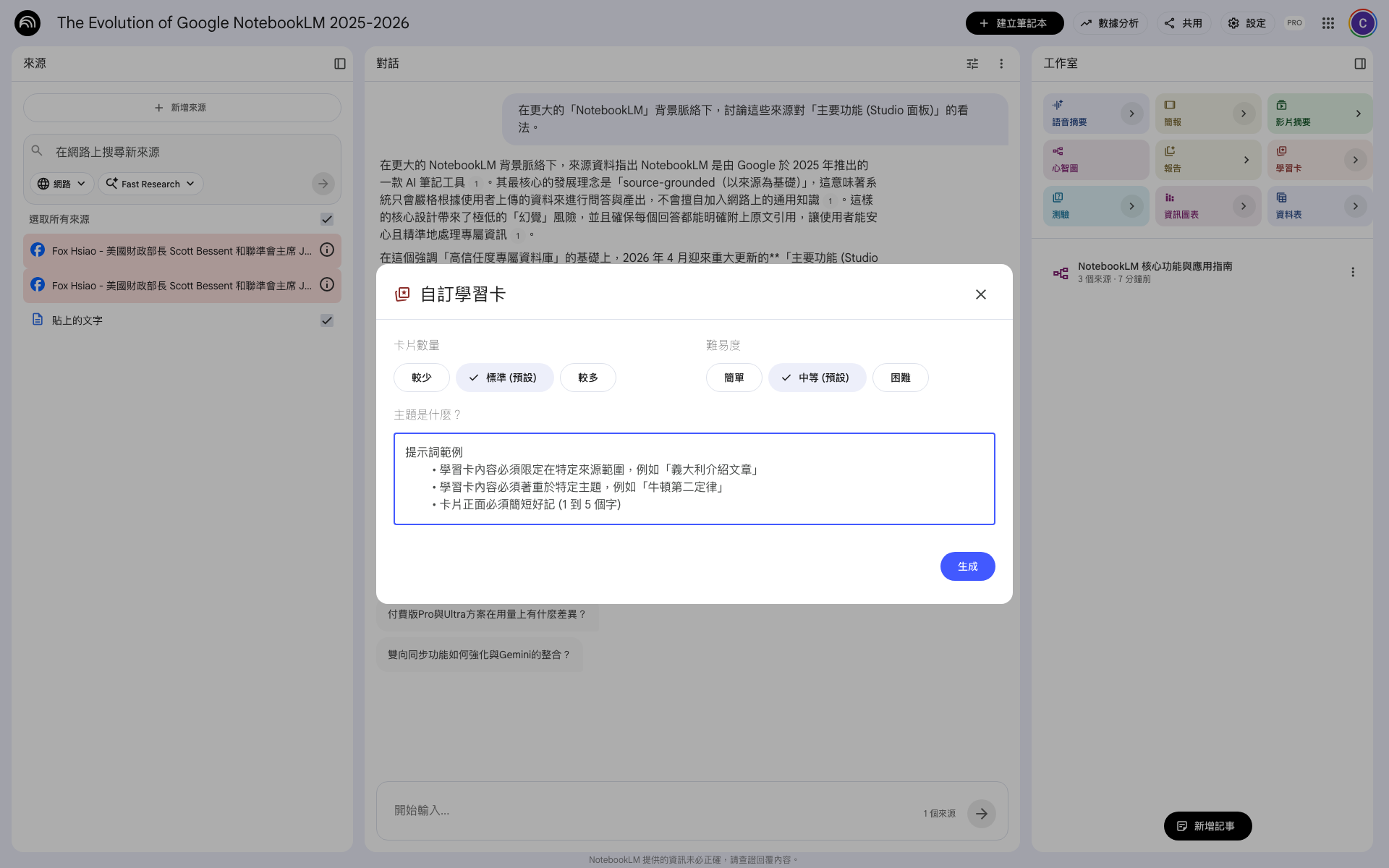Click the 語音摘要 audio overview tile
This screenshot has height=868, width=1389.
pyautogui.click(x=1095, y=114)
